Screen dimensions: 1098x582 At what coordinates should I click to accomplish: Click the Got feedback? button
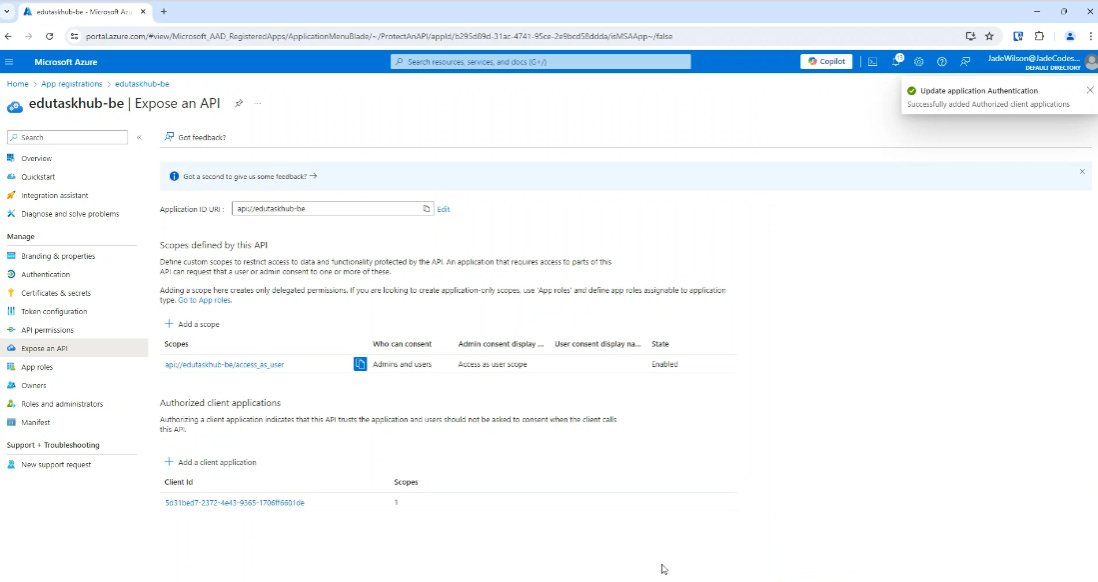click(x=195, y=137)
